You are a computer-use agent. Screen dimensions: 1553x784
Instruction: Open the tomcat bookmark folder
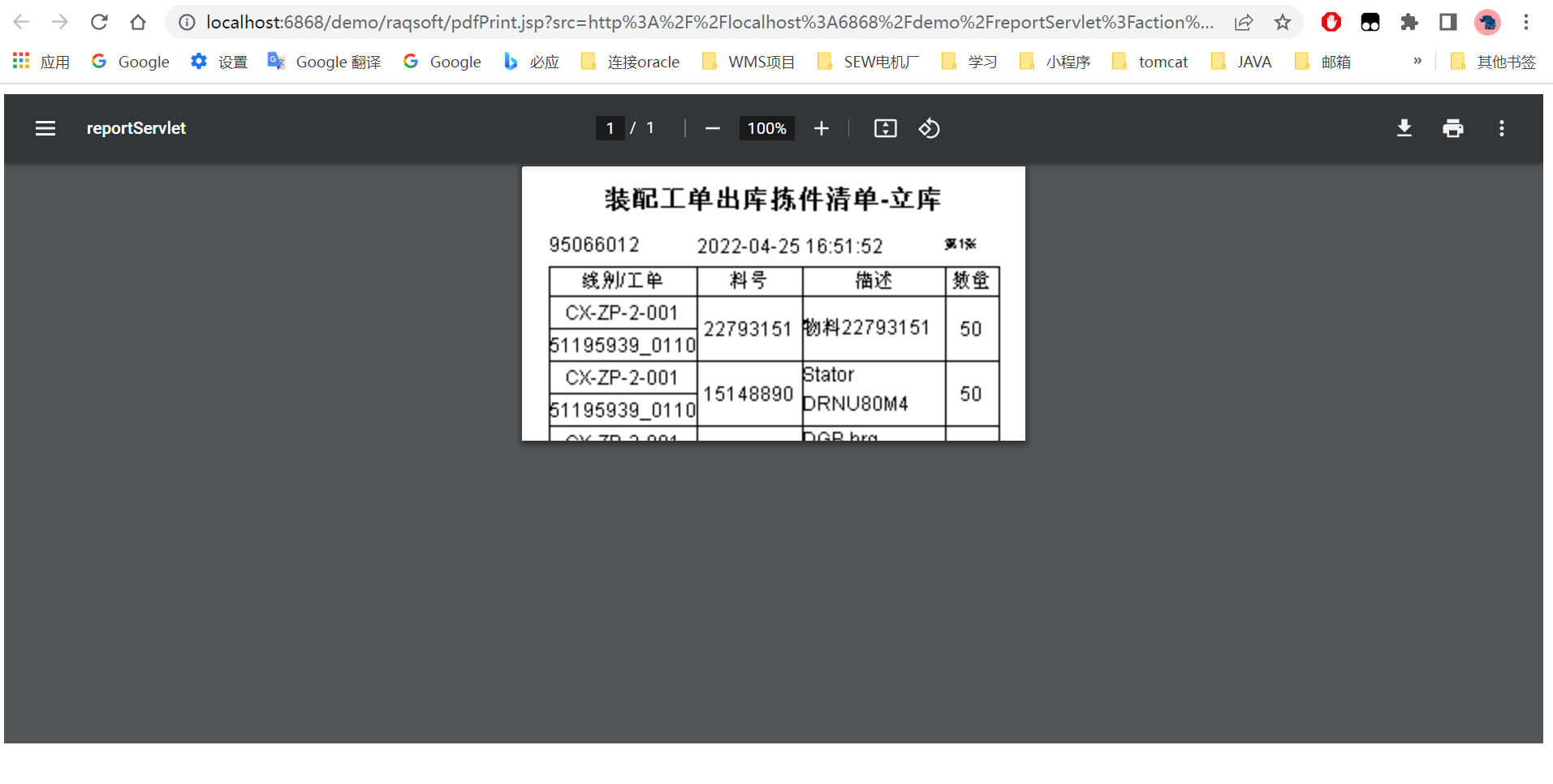1150,62
